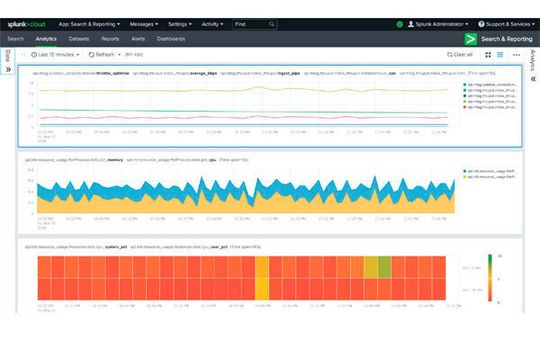Select the Analytics tab
The height and width of the screenshot is (360, 540).
(46, 39)
